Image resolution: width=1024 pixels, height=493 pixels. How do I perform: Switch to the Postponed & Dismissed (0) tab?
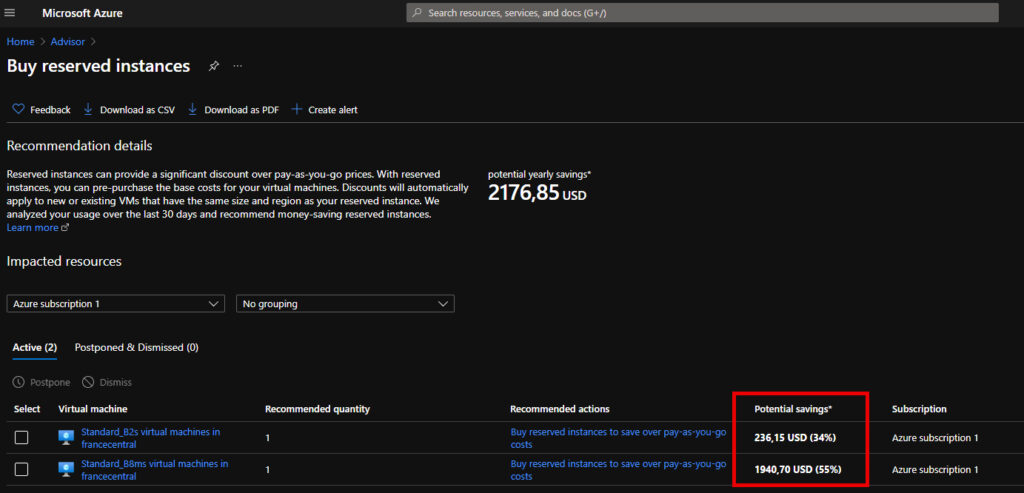[136, 348]
